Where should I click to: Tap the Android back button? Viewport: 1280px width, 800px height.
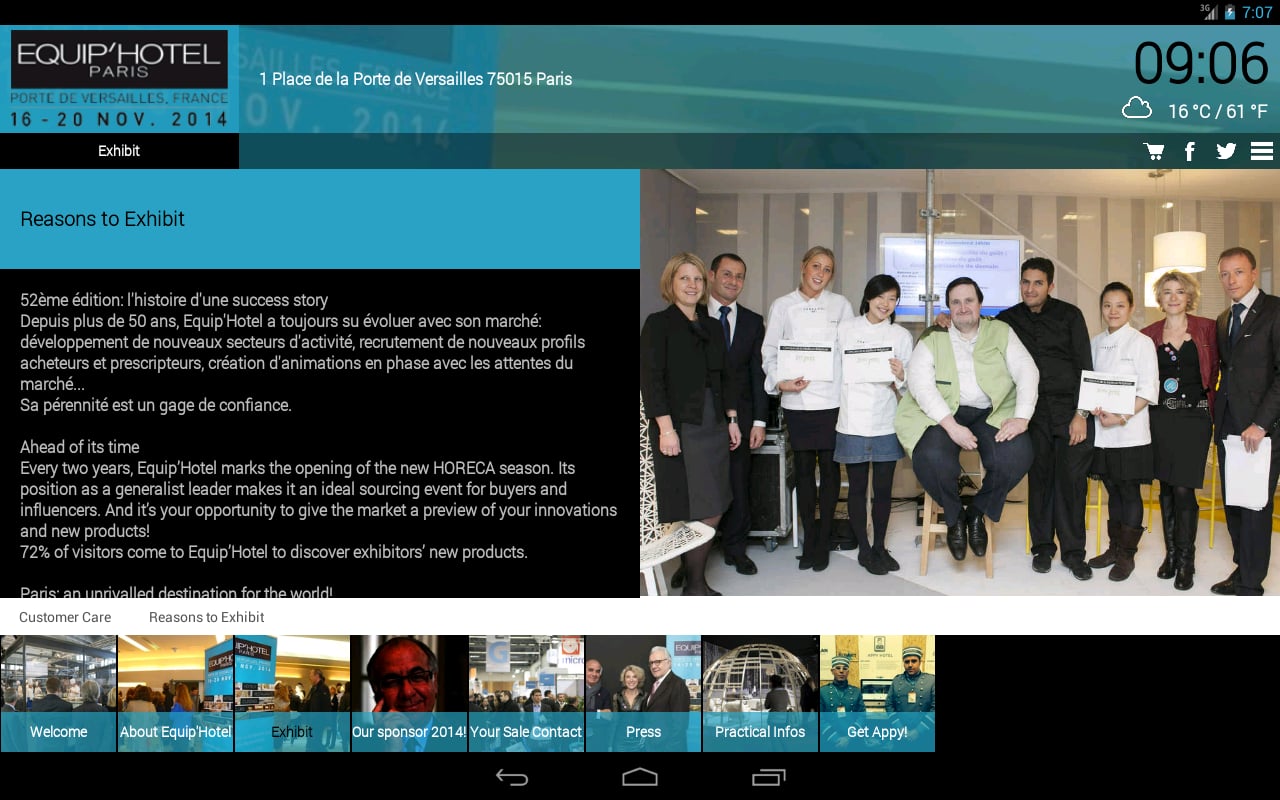point(512,777)
